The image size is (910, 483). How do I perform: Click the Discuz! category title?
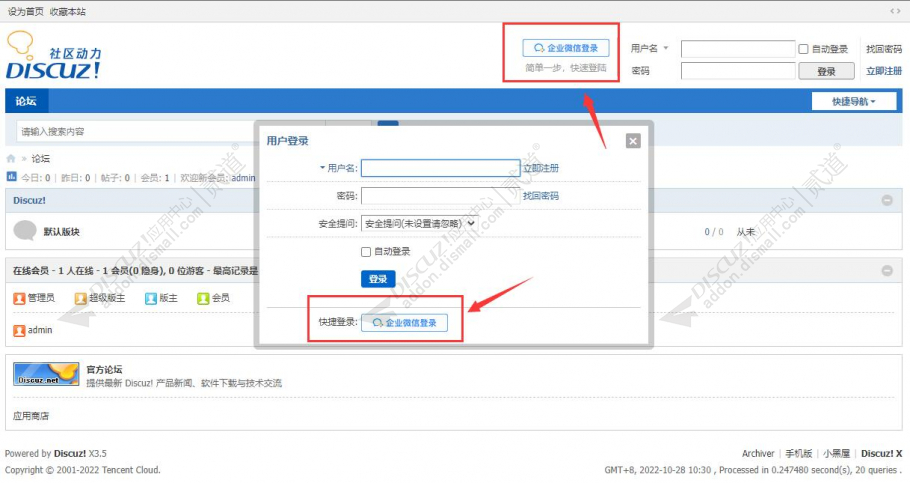pyautogui.click(x=29, y=200)
